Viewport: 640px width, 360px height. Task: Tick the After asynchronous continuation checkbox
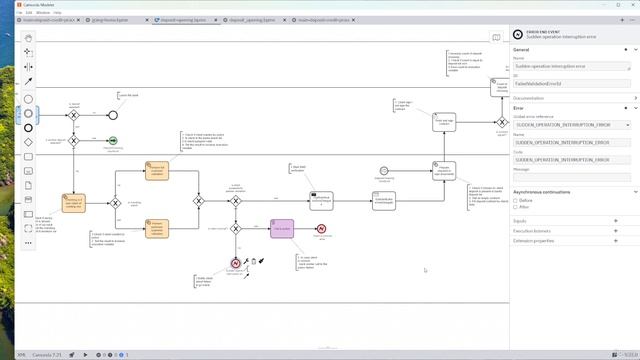515,207
